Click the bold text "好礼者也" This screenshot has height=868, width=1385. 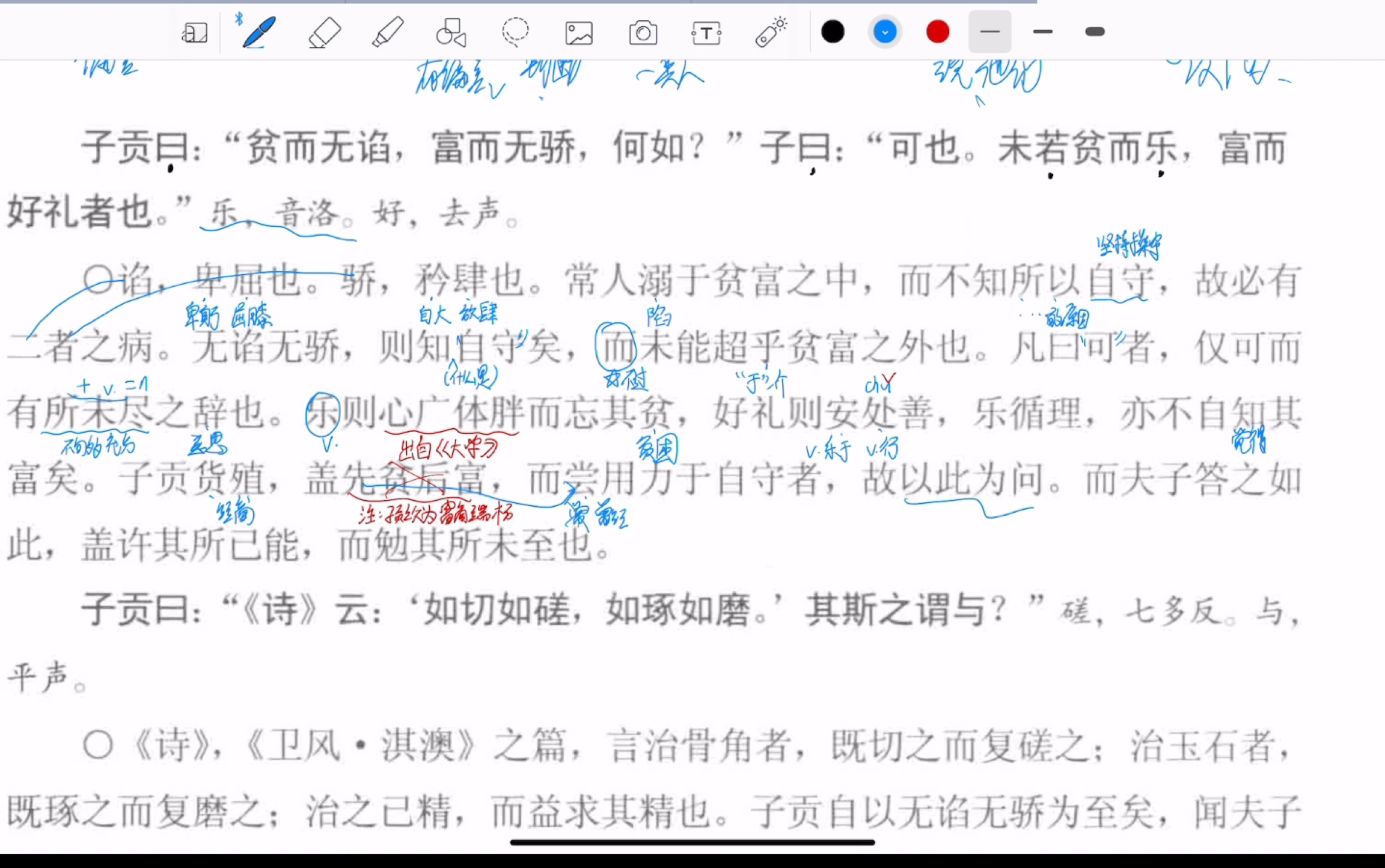[80, 213]
